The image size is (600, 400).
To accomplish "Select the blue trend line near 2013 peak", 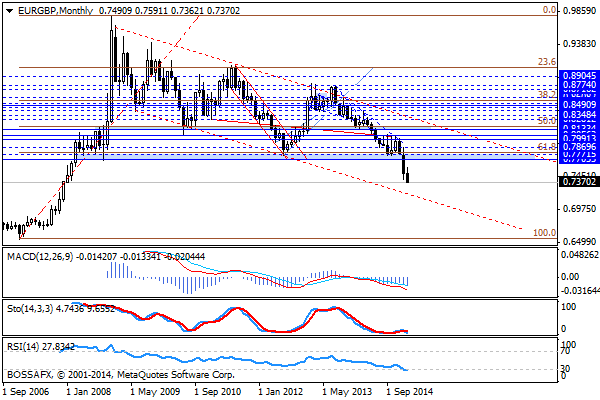I will pos(359,77).
